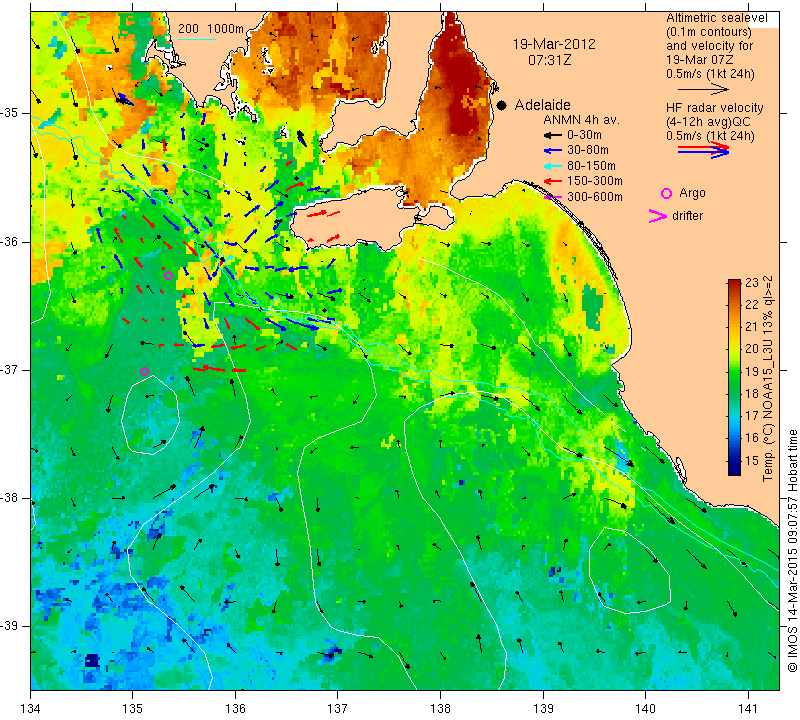The width and height of the screenshot is (800, 720).
Task: Click the 23 degree dark red colorbar top
Action: pyautogui.click(x=734, y=284)
